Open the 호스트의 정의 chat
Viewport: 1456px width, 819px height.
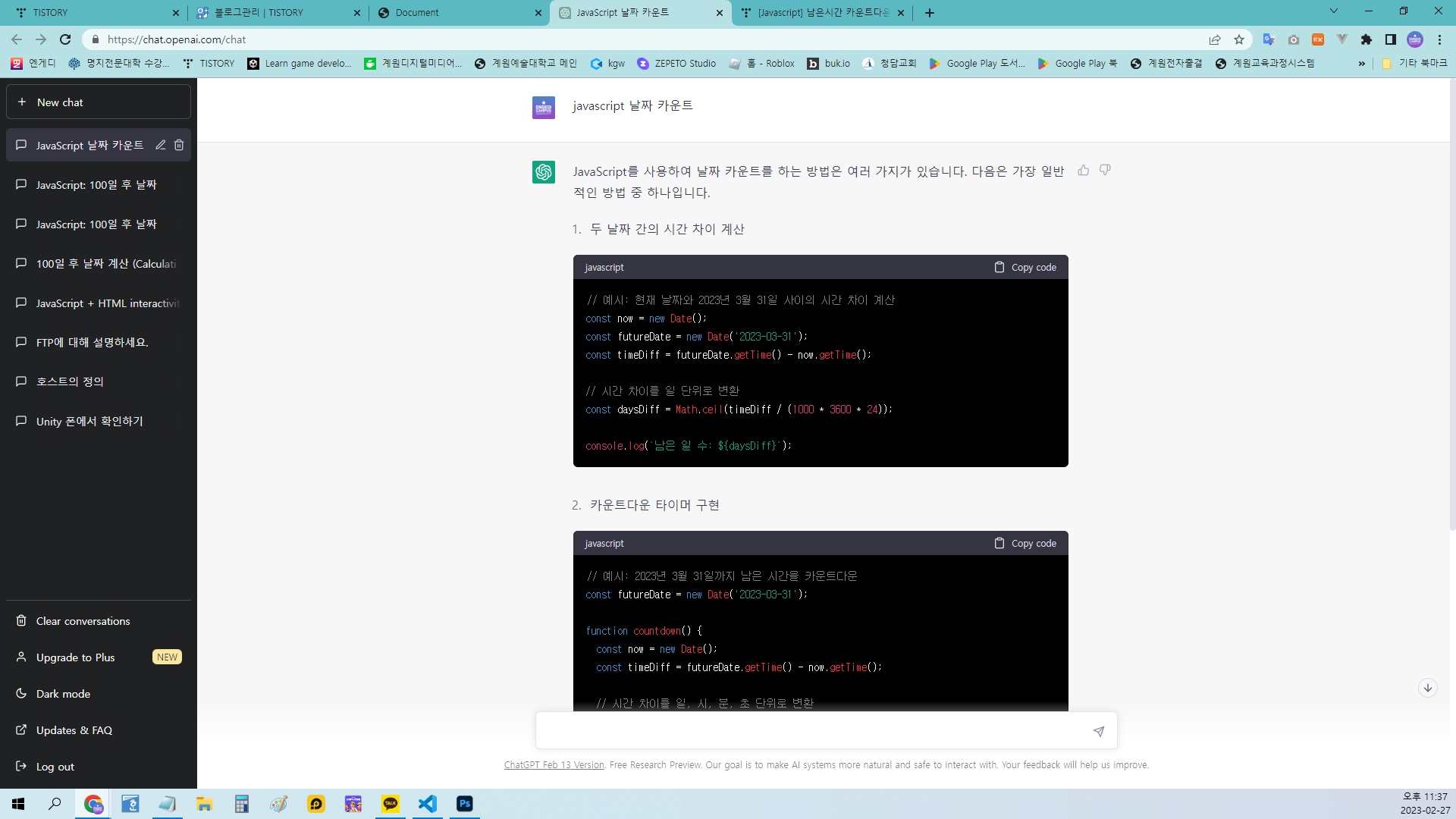[x=99, y=381]
